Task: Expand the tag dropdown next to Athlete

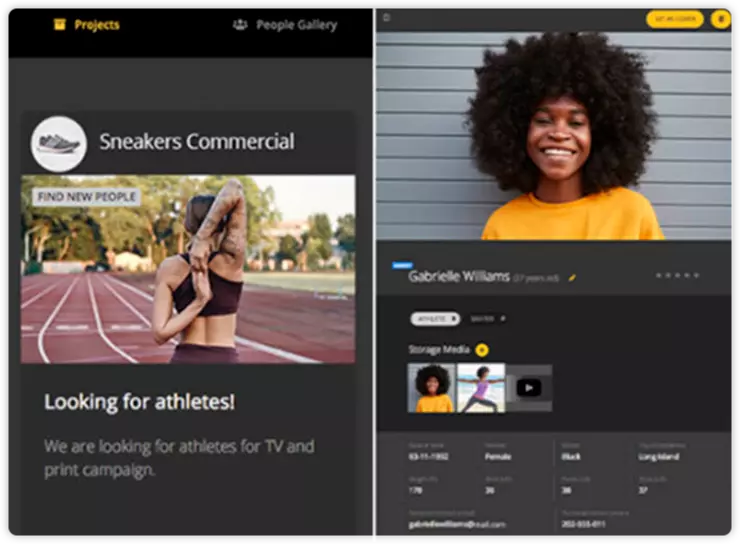Action: (x=490, y=318)
